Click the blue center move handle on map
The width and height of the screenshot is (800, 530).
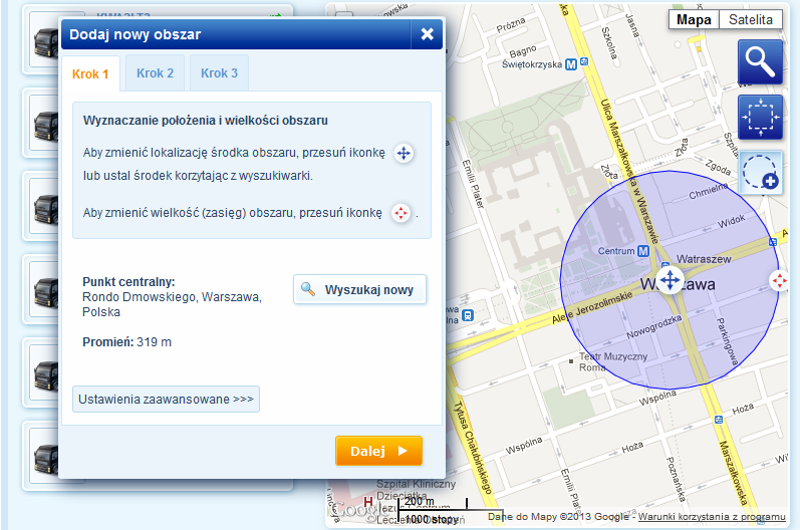[x=670, y=280]
